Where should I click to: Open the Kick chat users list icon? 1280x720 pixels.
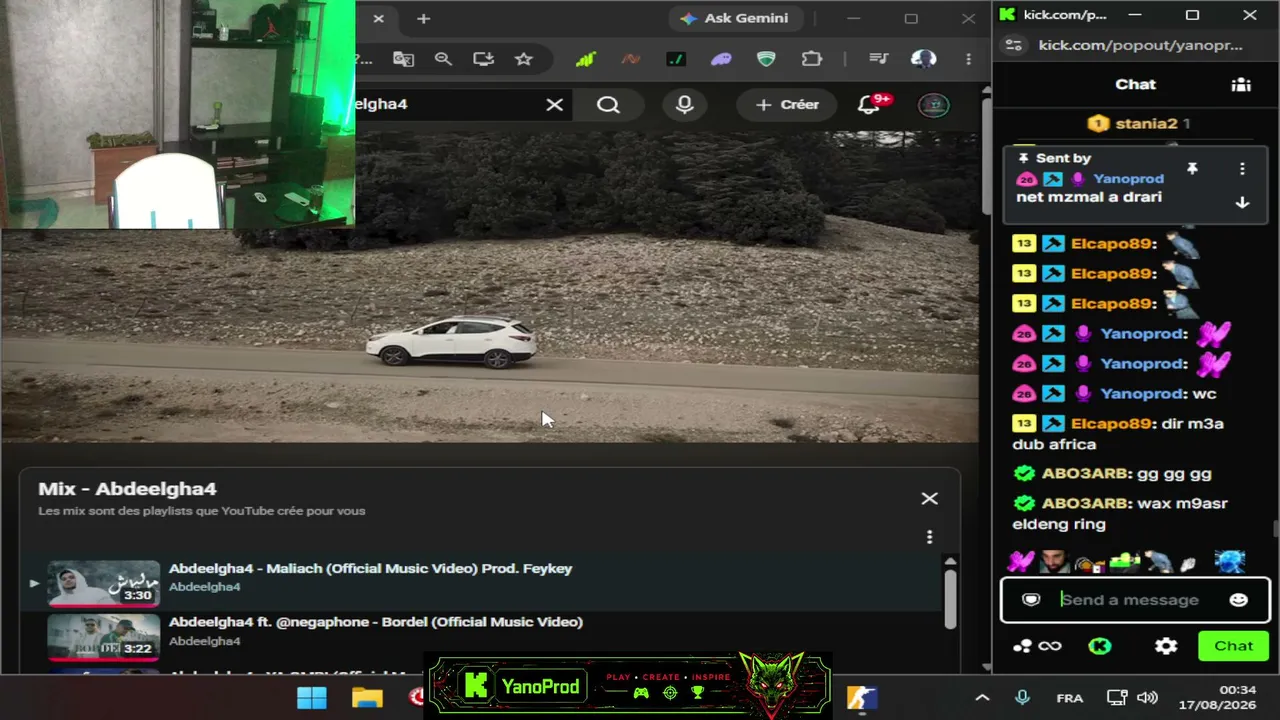[x=1241, y=84]
